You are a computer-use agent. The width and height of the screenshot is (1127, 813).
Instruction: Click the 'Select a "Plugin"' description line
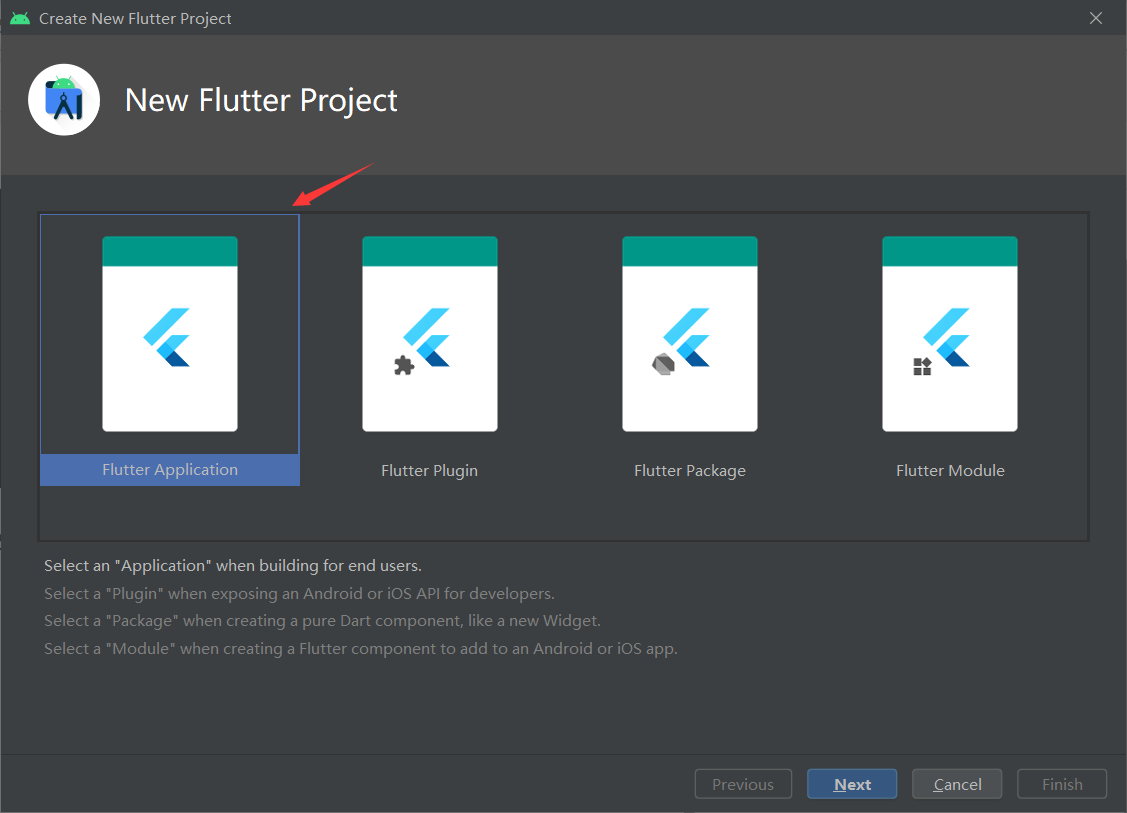pyautogui.click(x=299, y=594)
